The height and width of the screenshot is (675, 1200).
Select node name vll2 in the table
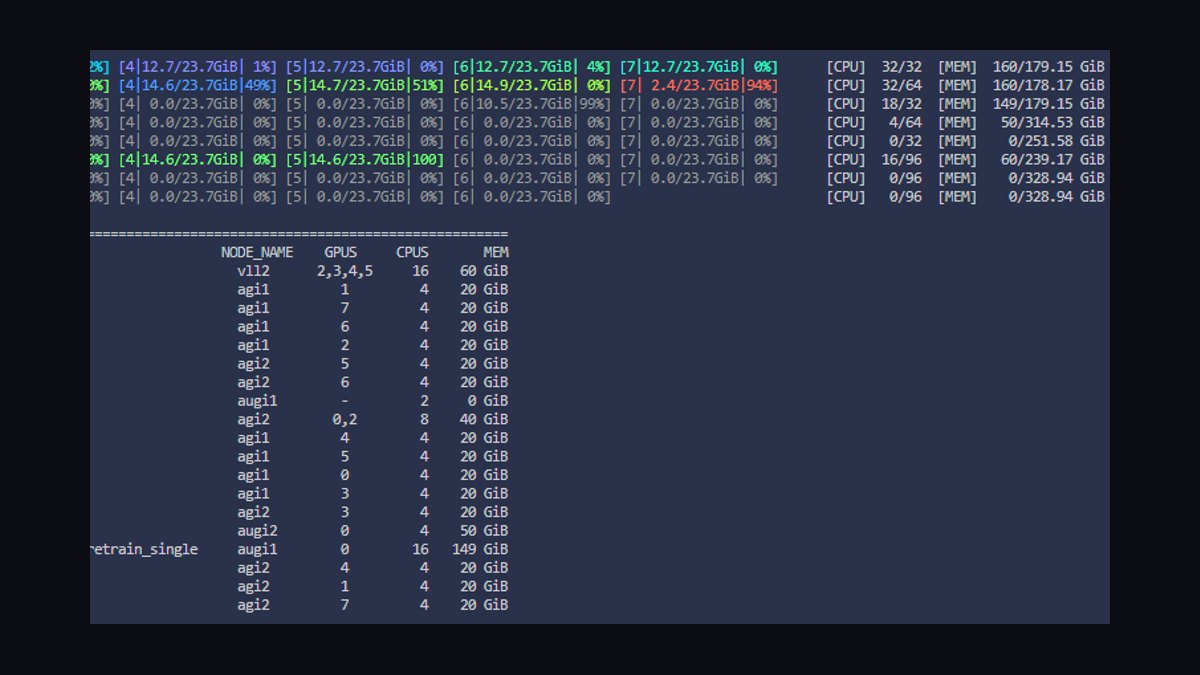(x=253, y=271)
